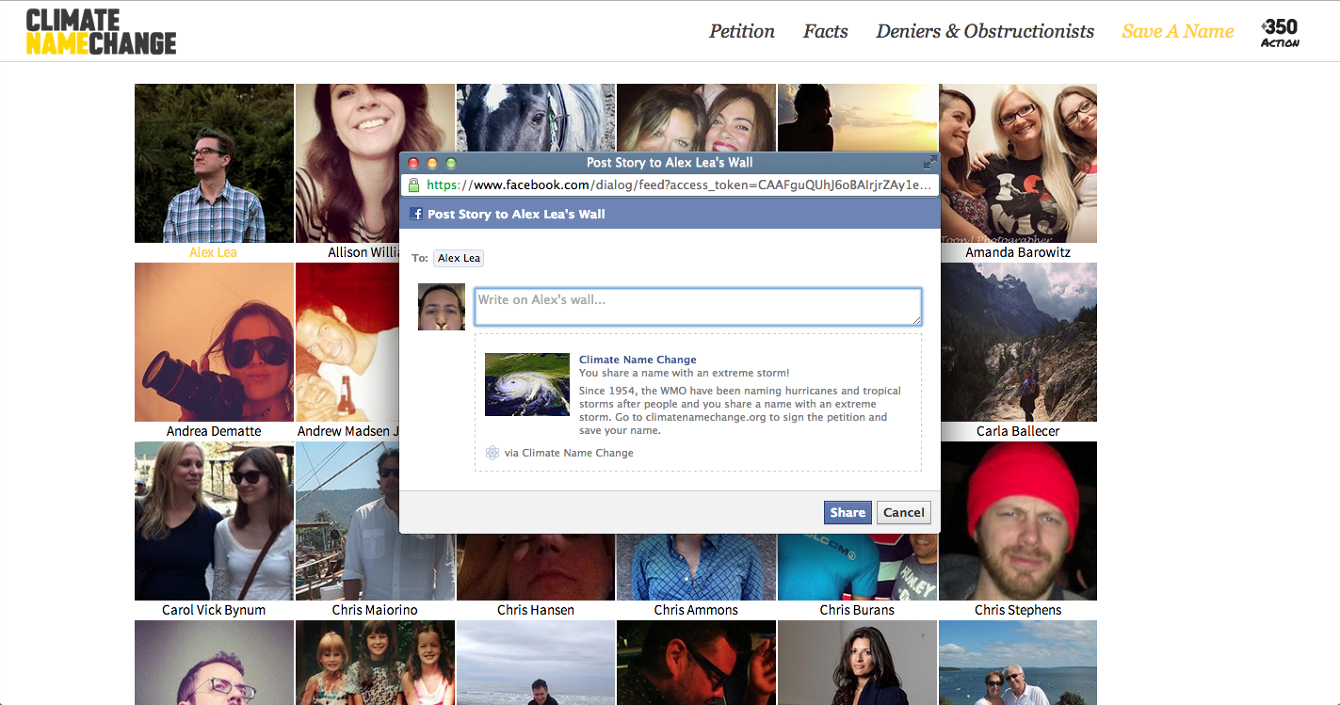Select Chris Stephens's photo with red beanie
The image size is (1340, 705).
click(1018, 521)
